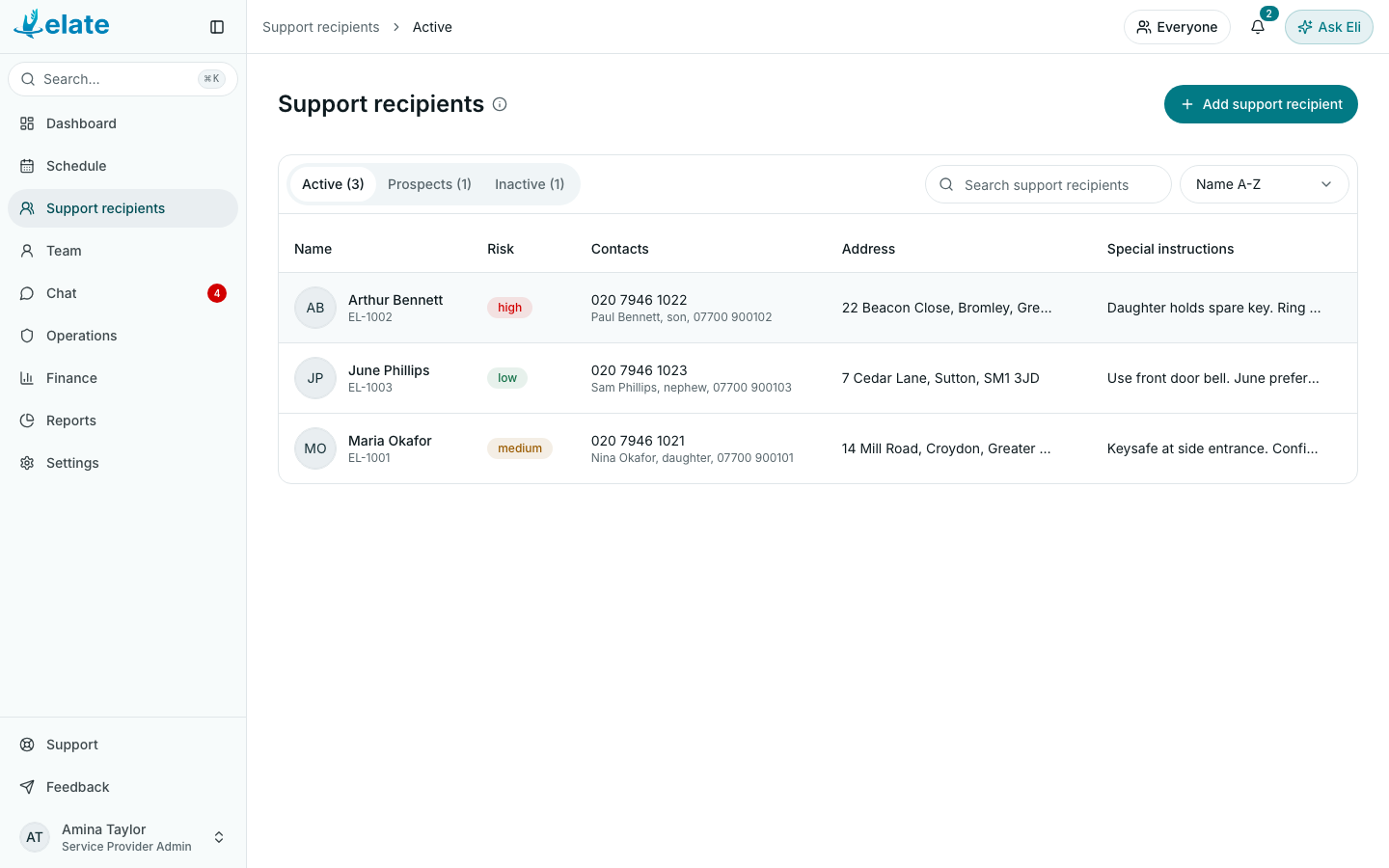Viewport: 1389px width, 868px height.
Task: Click the sidebar Search field
Action: point(123,79)
